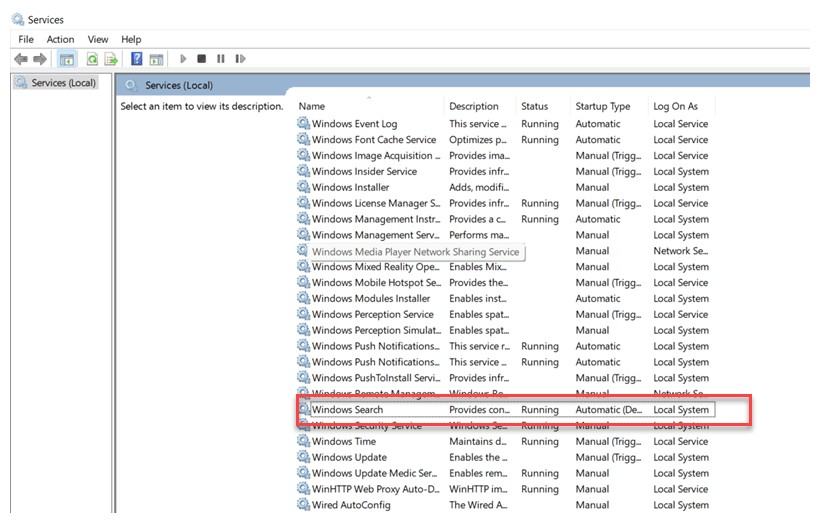Screen dimensions: 820x523
Task: Click the Running status of Windows Time
Action: click(x=540, y=442)
